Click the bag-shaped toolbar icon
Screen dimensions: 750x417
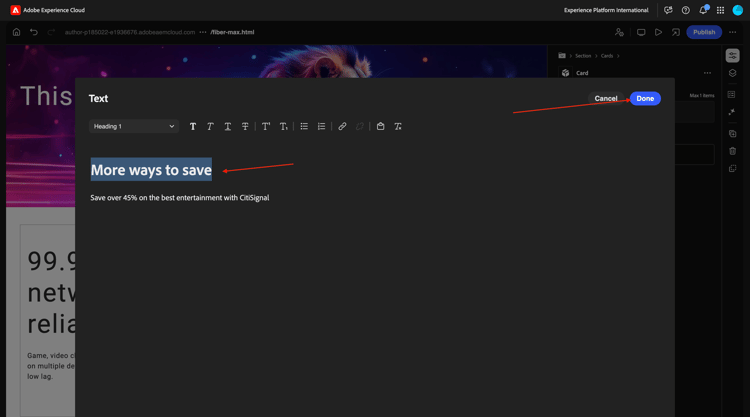pyautogui.click(x=380, y=126)
